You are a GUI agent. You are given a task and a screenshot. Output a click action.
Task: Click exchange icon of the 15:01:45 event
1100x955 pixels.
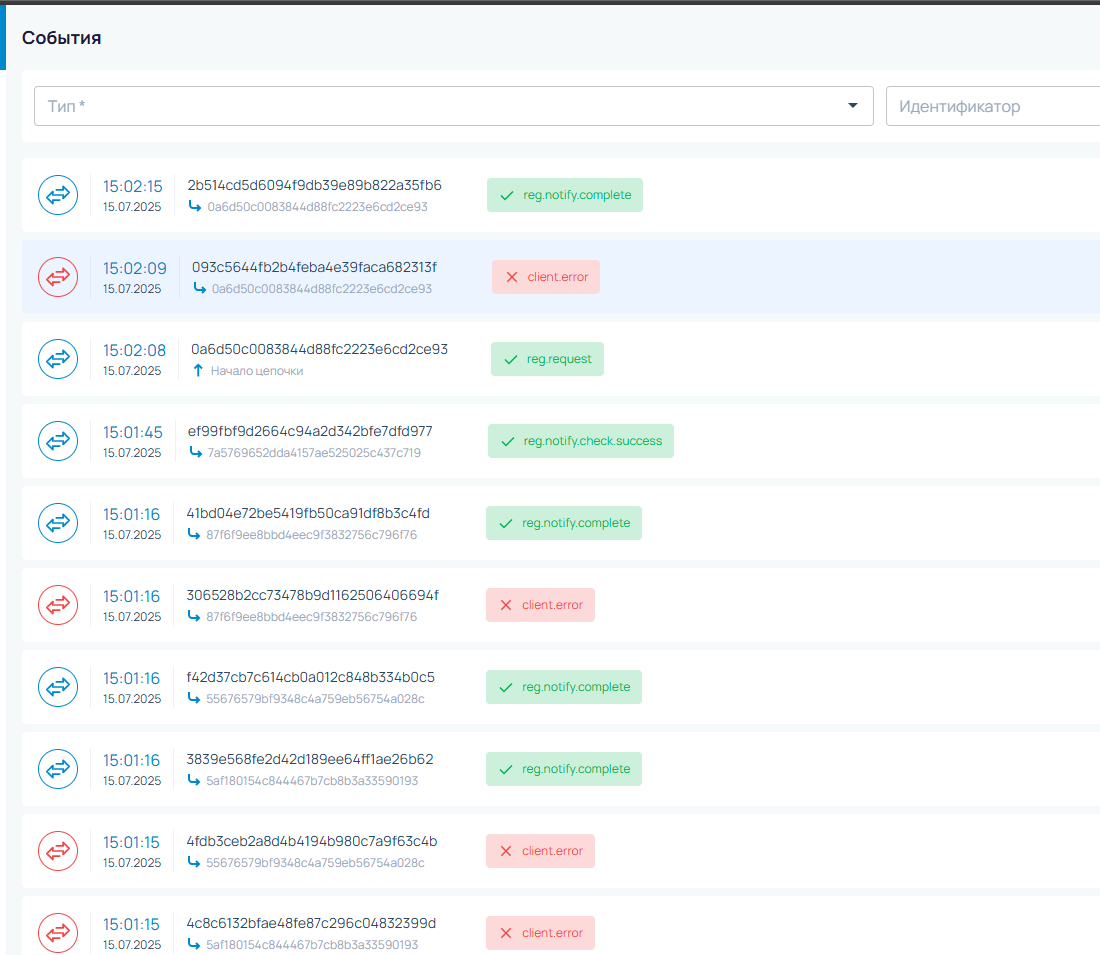coord(58,441)
